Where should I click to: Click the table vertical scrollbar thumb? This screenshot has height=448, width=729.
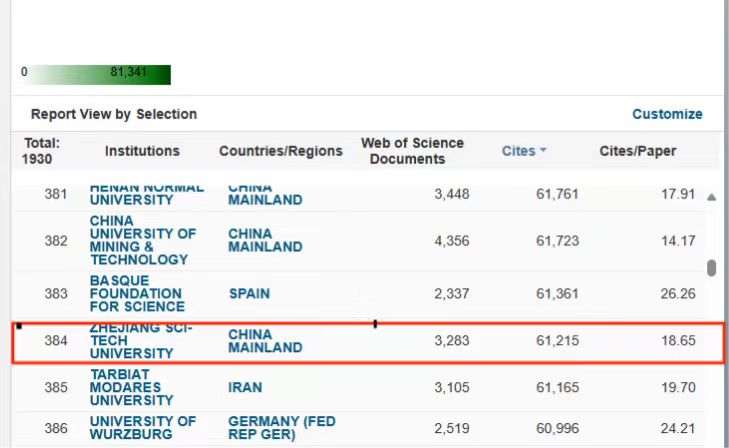711,268
